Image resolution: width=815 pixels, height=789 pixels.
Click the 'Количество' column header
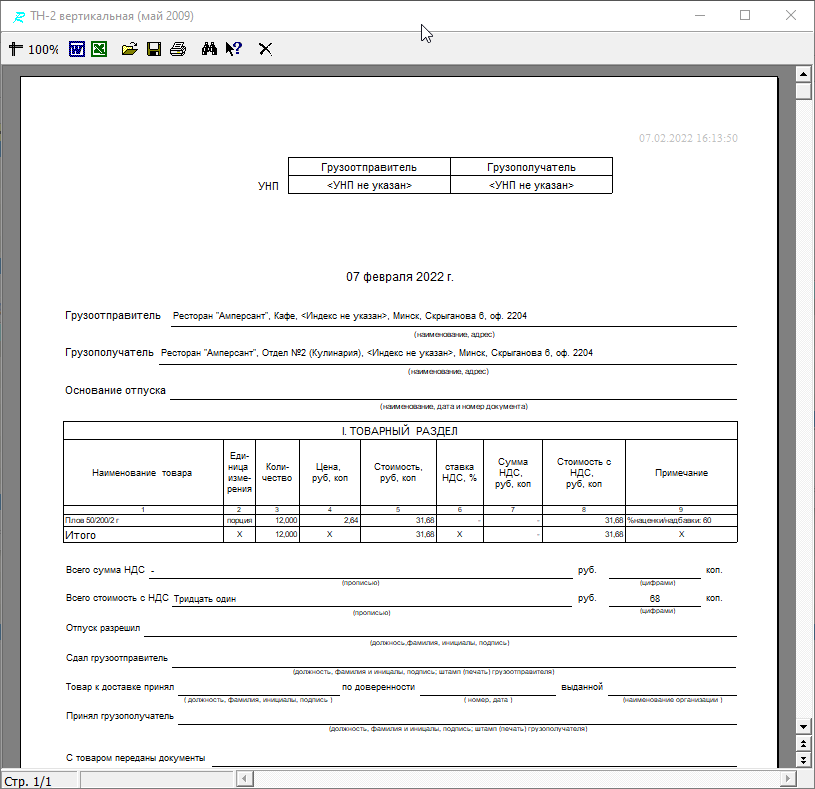277,472
